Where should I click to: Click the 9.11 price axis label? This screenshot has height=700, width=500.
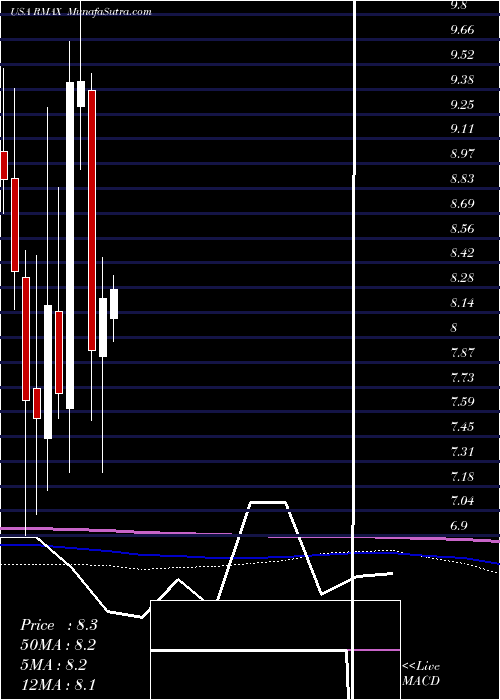(x=462, y=129)
